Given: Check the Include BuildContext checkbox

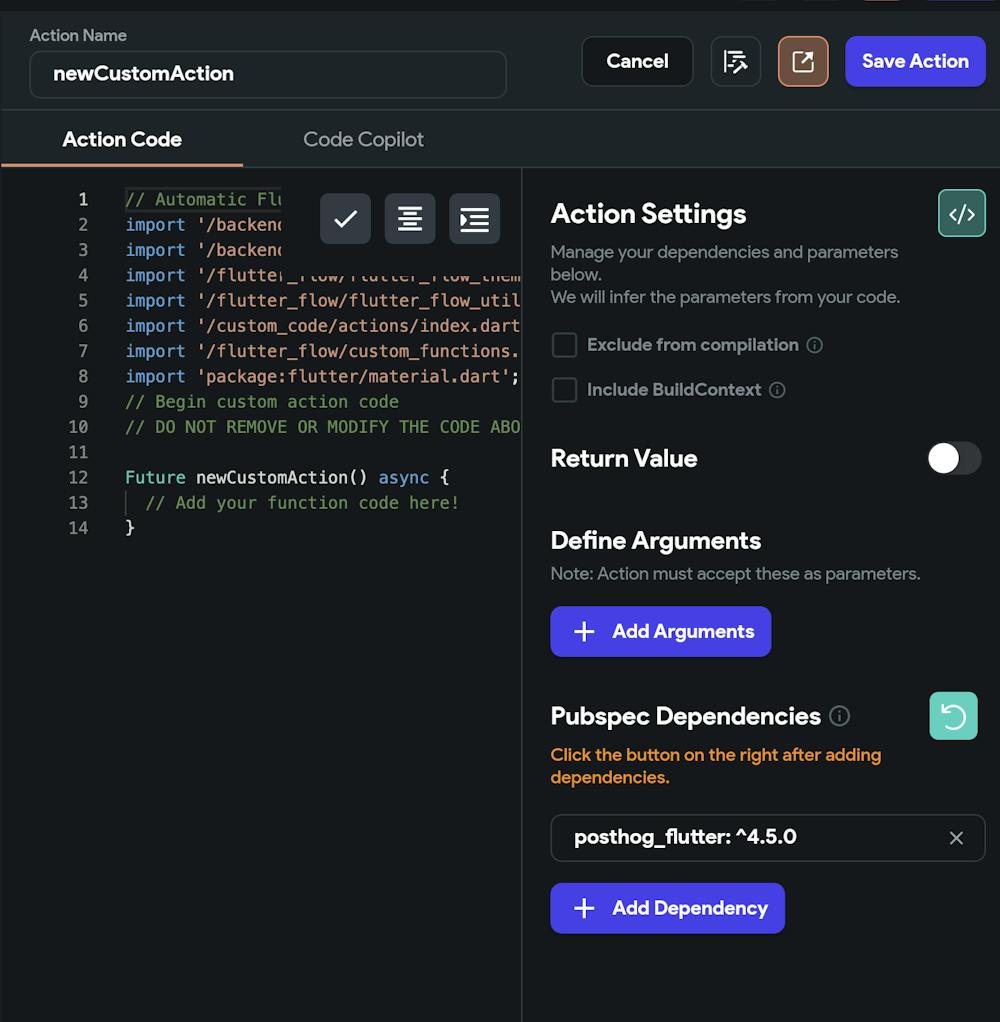Looking at the screenshot, I should click(x=565, y=390).
